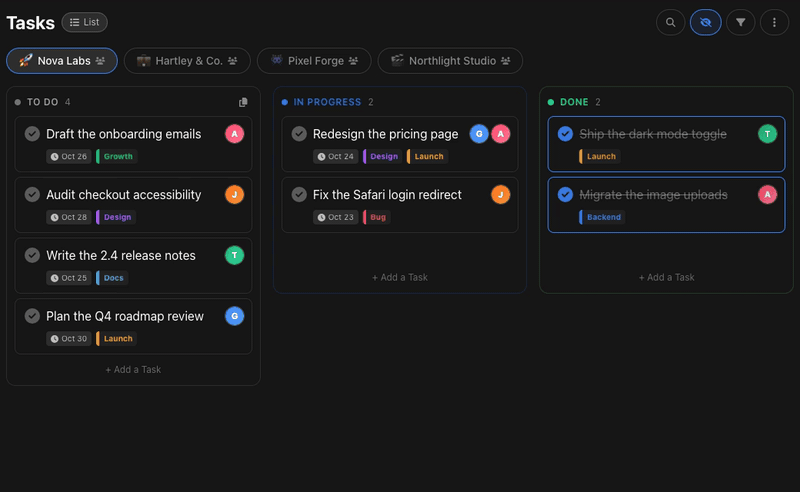Uncheck Ship the dark mode toggle
Screen dimensions: 800x492
coord(565,134)
